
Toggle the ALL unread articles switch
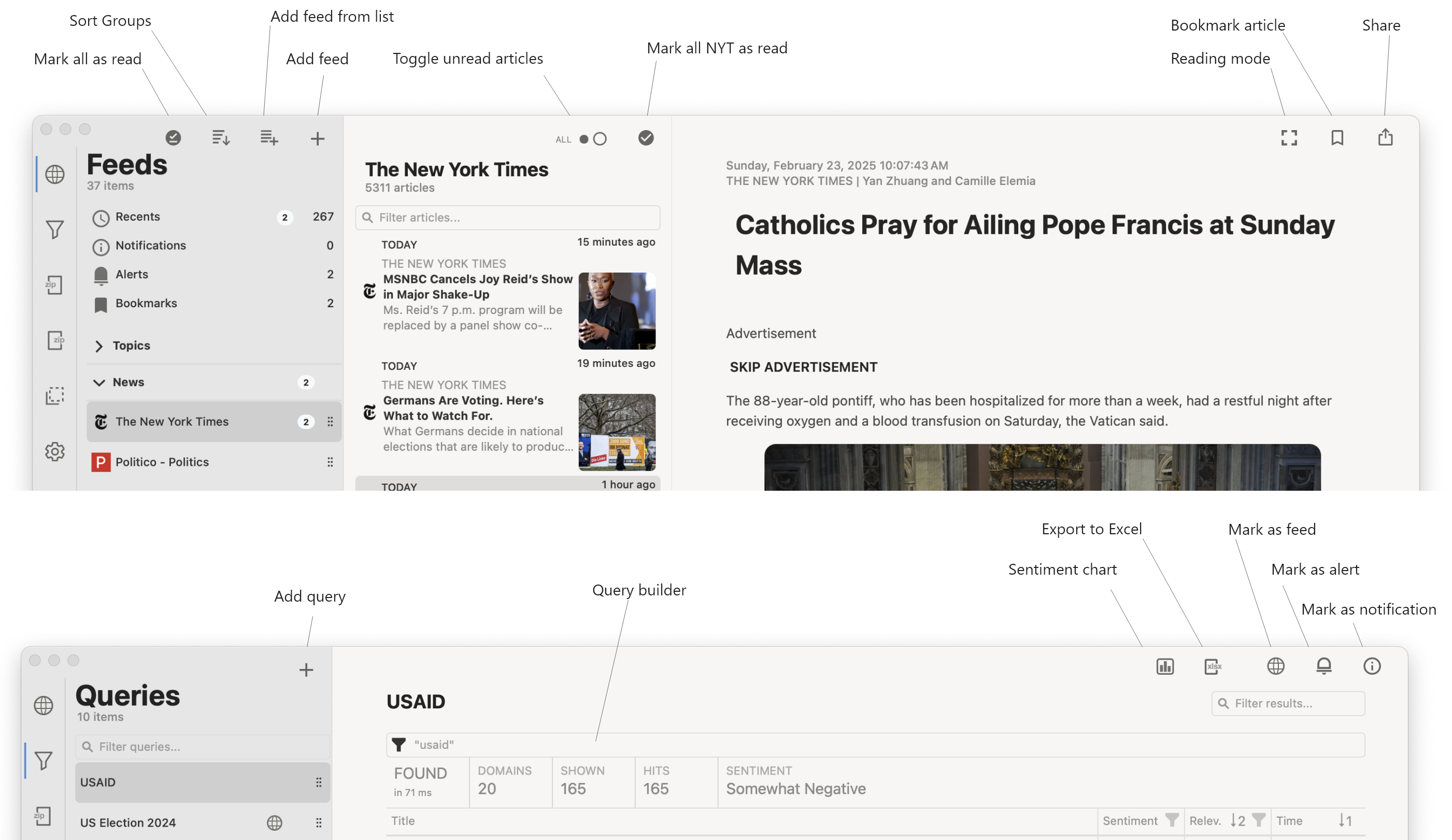point(592,139)
